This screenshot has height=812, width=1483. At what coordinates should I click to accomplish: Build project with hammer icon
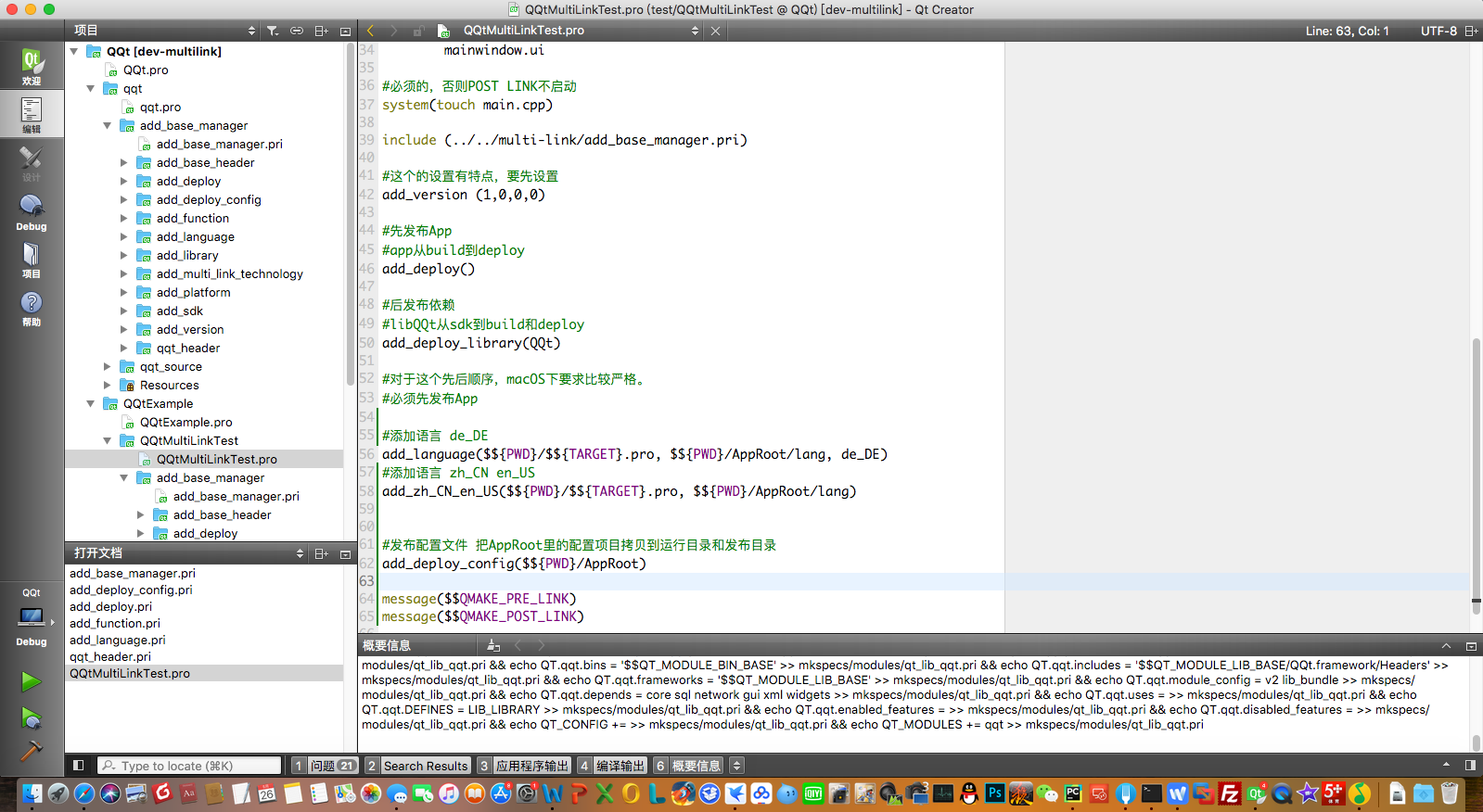[31, 750]
